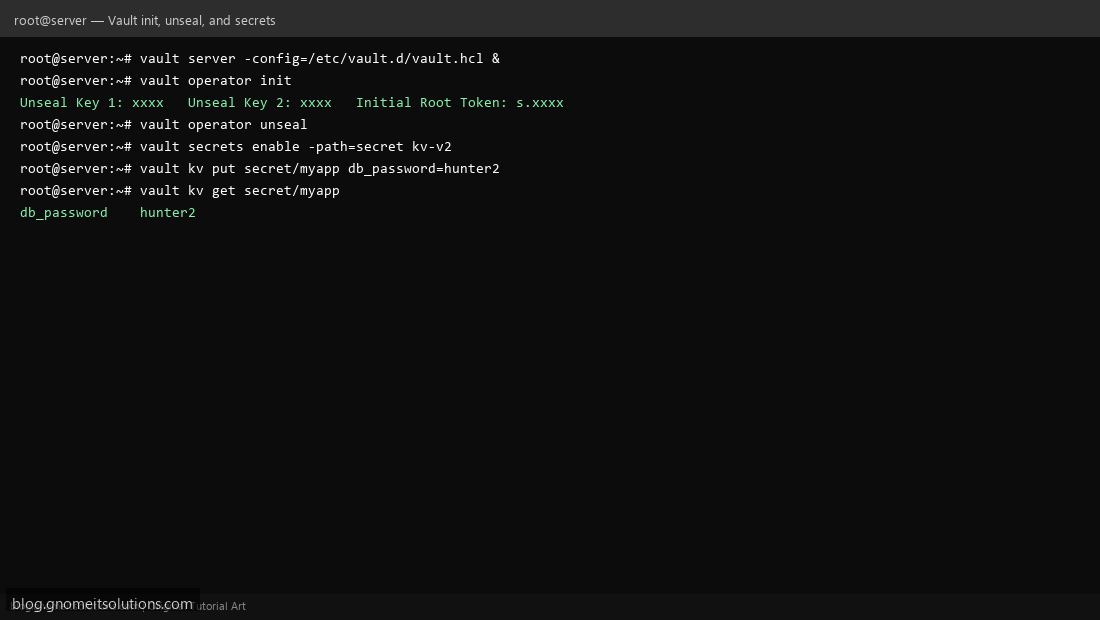The height and width of the screenshot is (620, 1100).
Task: Click the "vault kv put secret/myapp db_password=hunter2" line
Action: click(260, 169)
